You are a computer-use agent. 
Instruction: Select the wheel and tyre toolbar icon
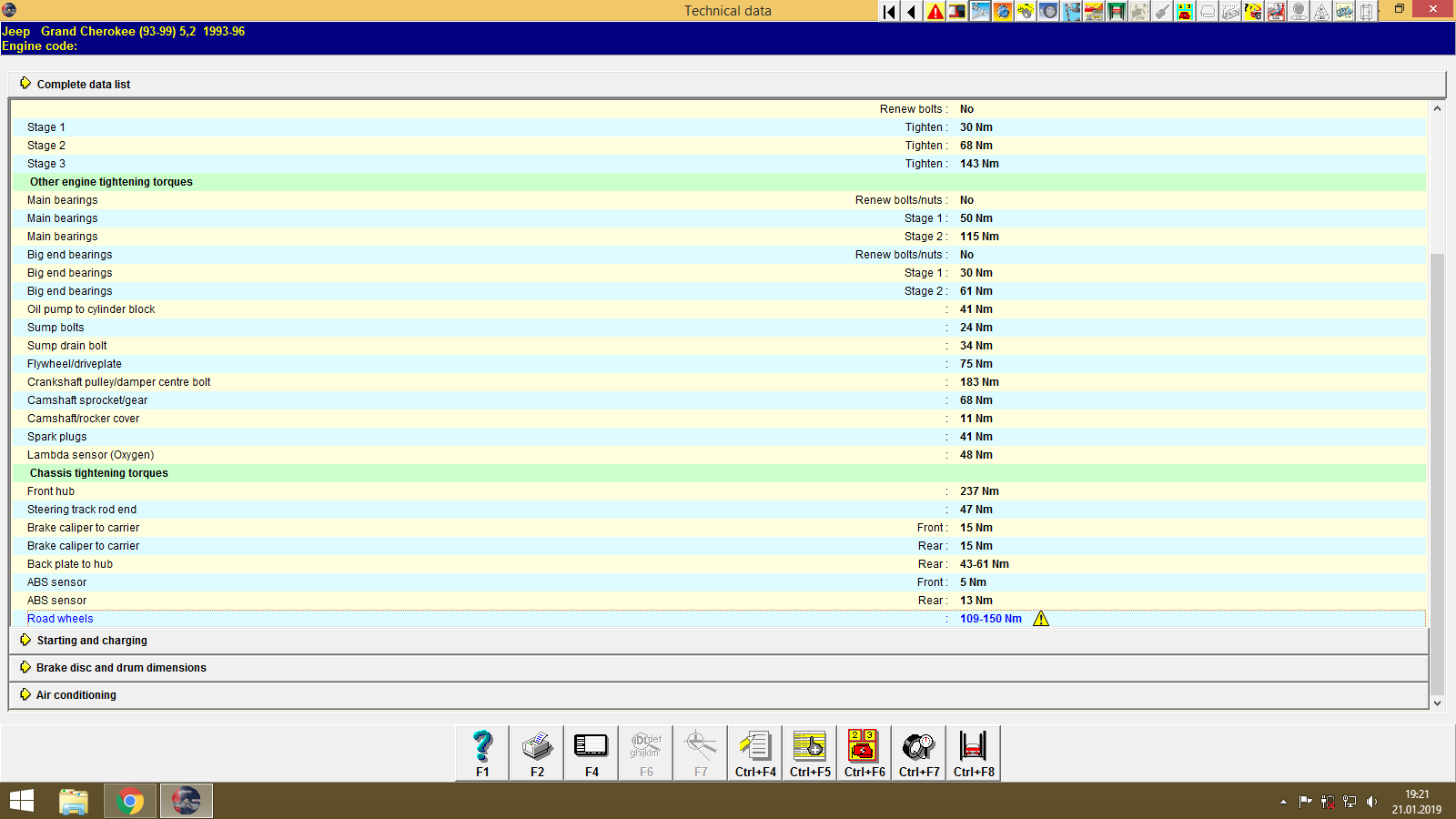point(1047,12)
